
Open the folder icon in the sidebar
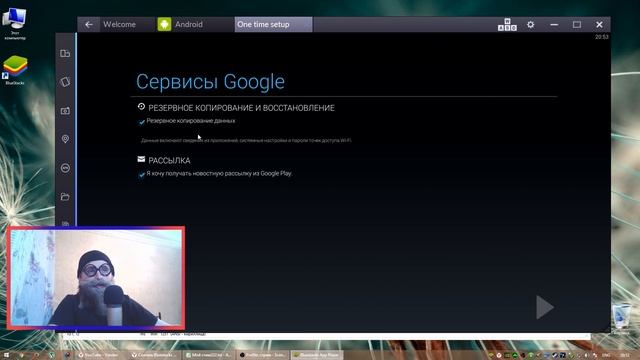(x=65, y=197)
